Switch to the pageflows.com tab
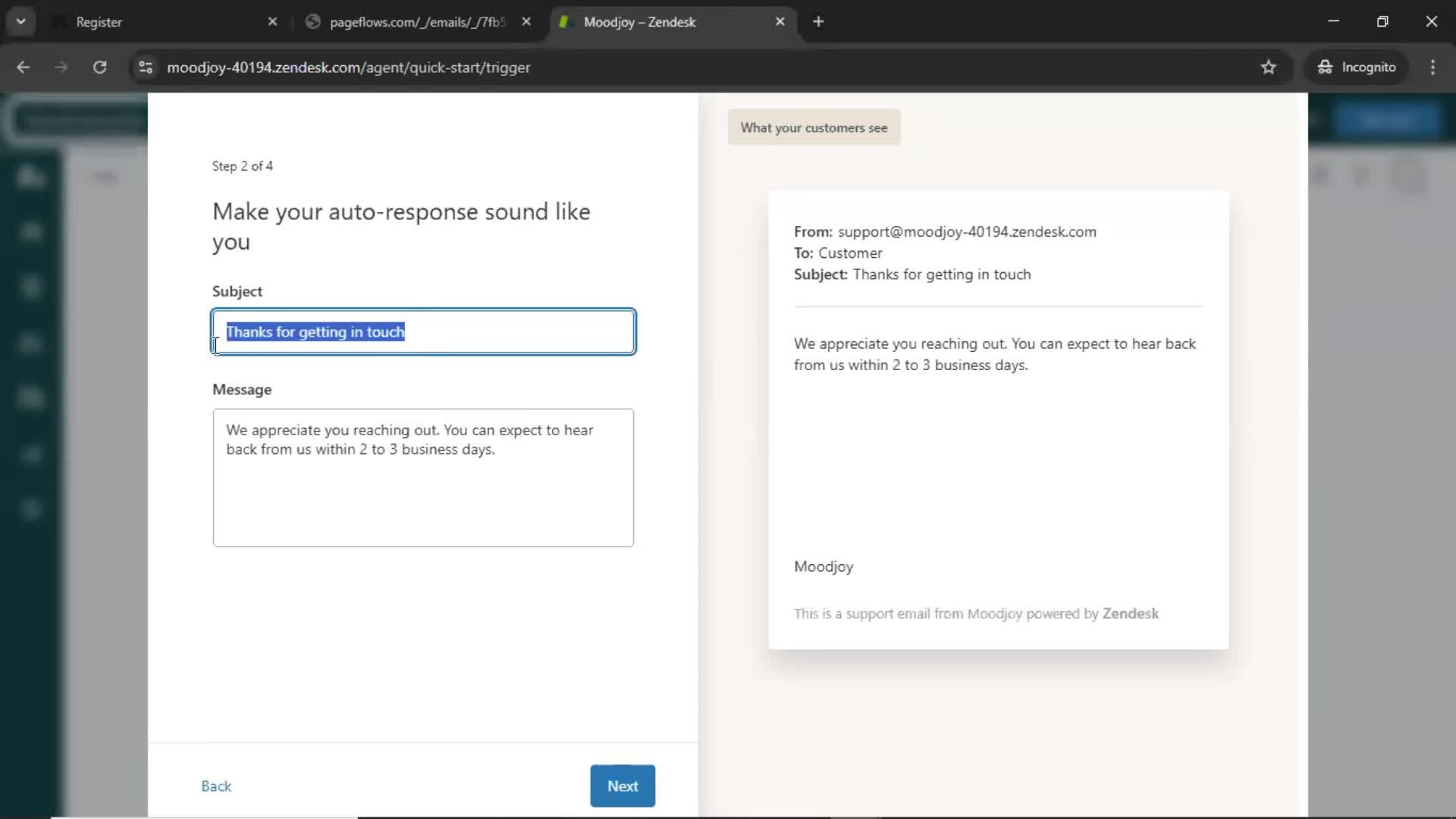Image resolution: width=1456 pixels, height=819 pixels. click(417, 22)
